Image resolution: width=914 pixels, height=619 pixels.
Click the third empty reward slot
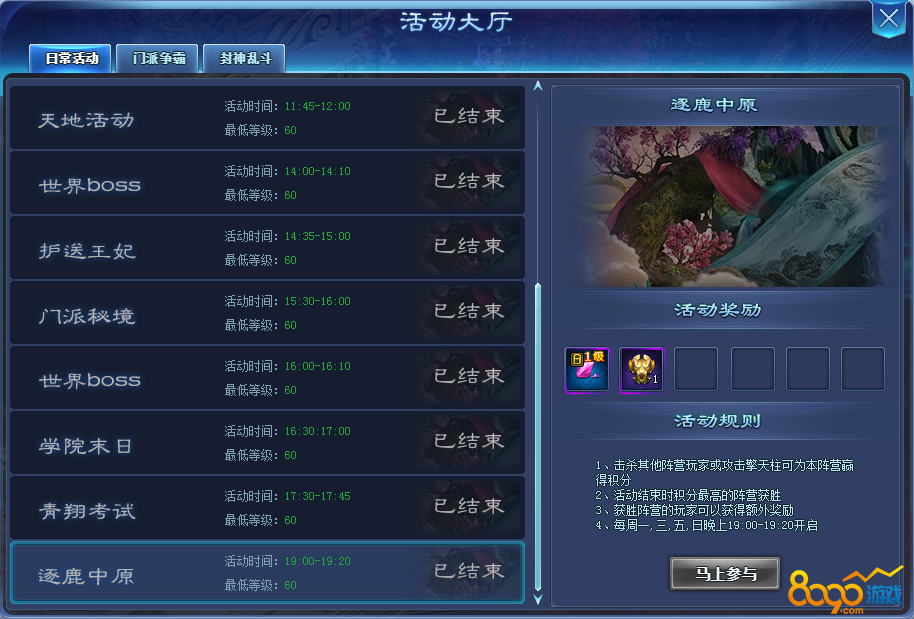click(x=807, y=369)
